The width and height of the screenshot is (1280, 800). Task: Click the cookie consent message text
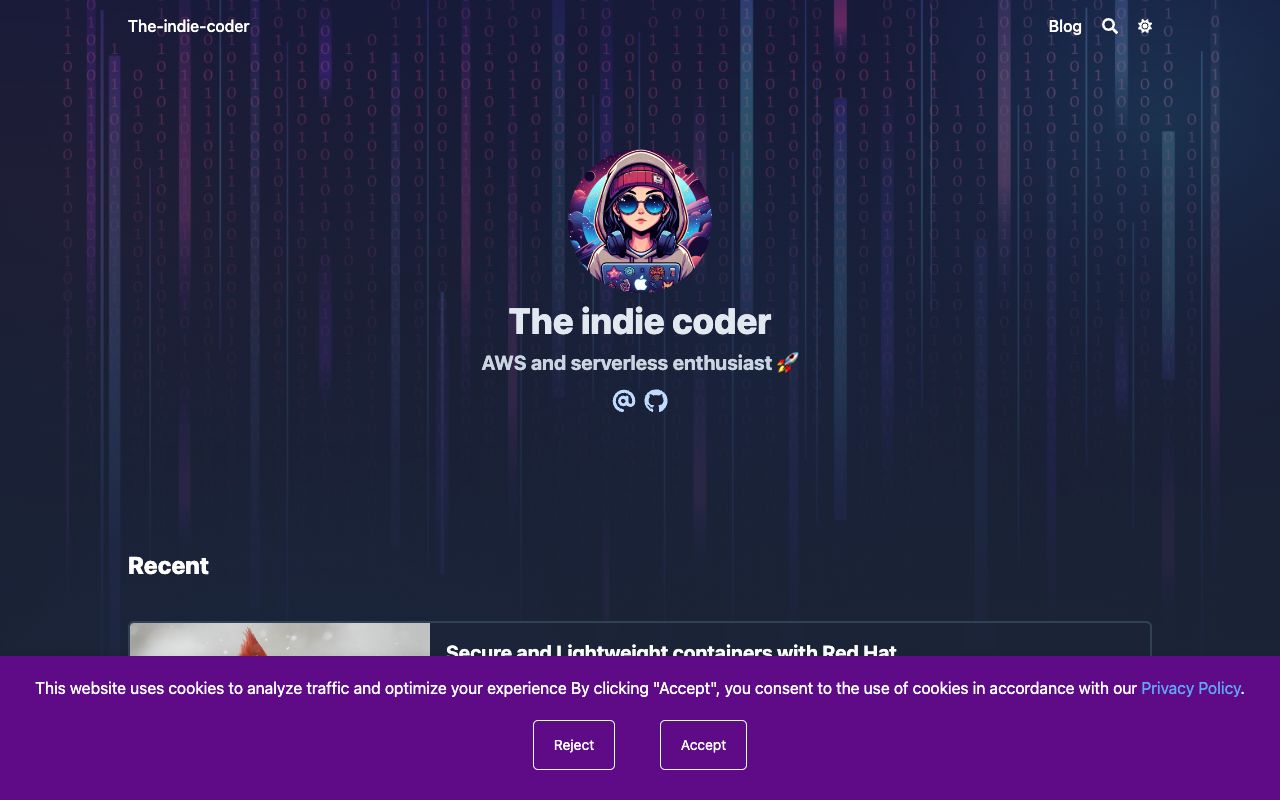tap(586, 688)
